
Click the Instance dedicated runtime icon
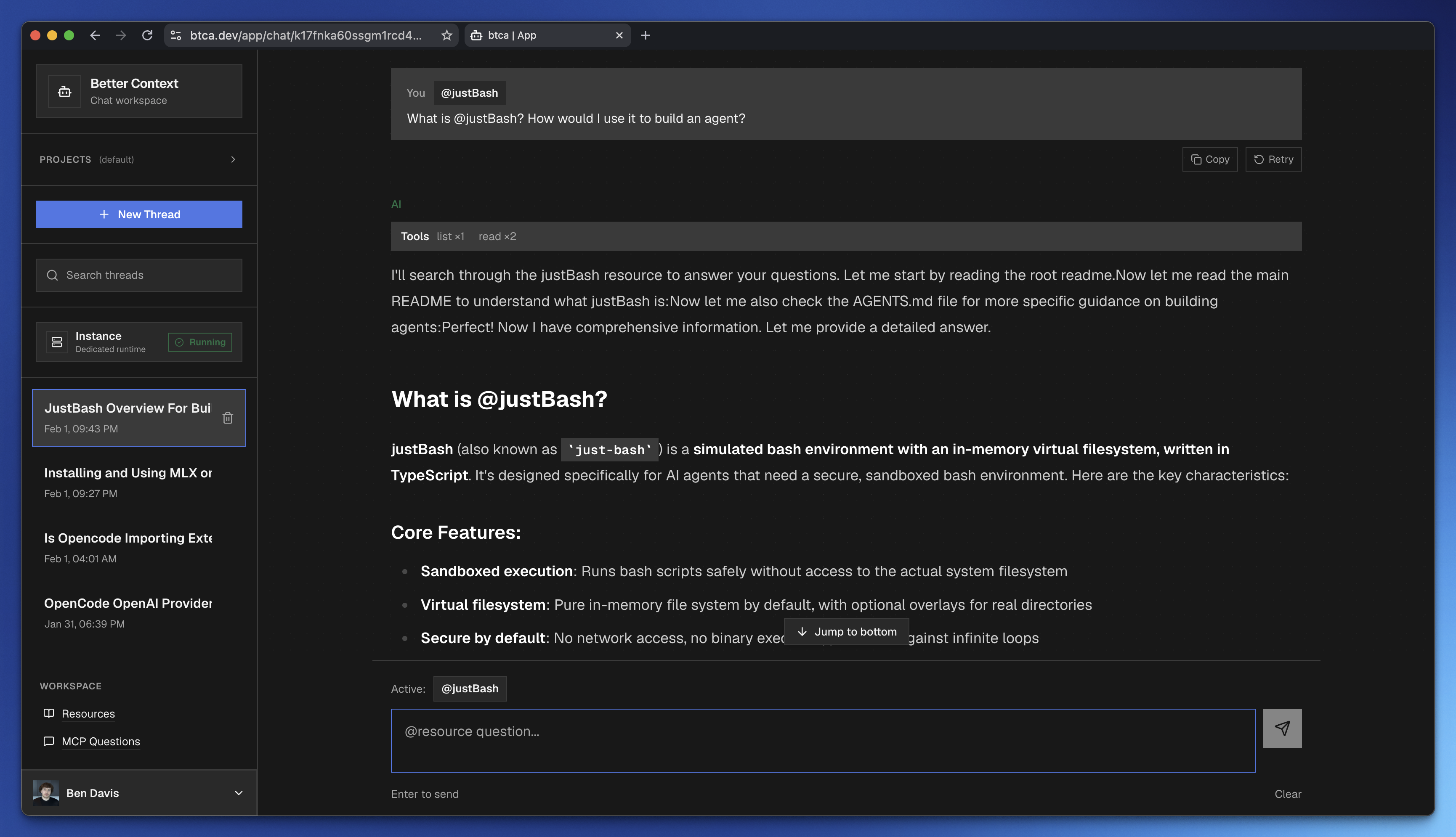click(57, 342)
